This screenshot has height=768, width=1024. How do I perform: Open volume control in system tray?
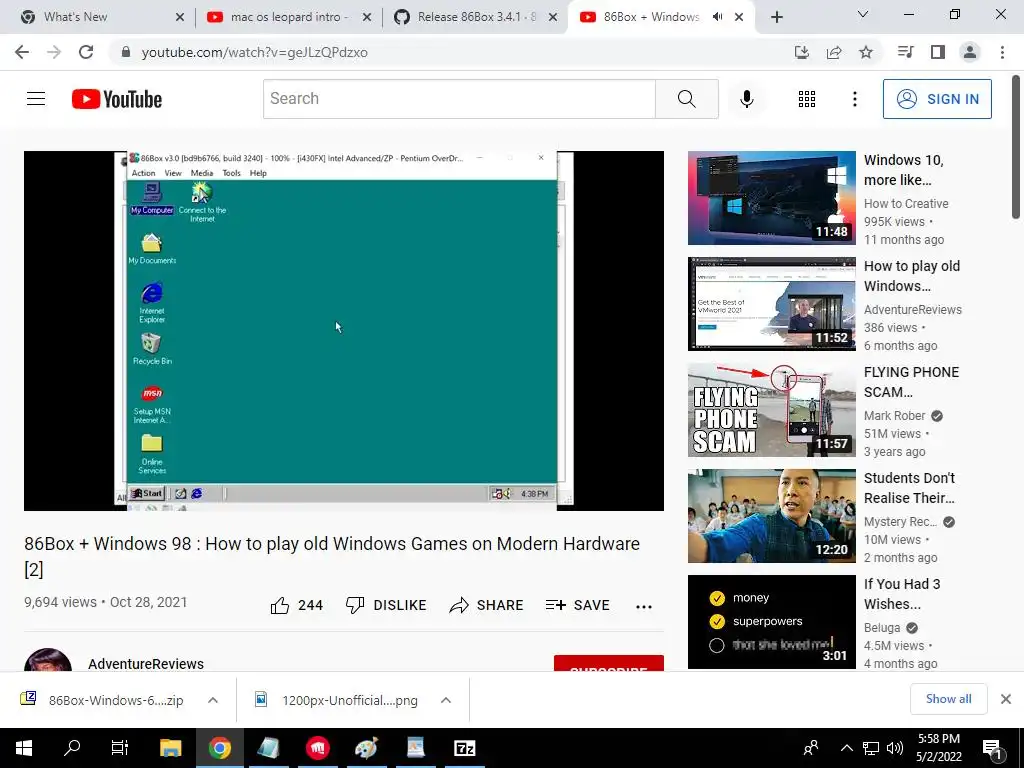(895, 748)
